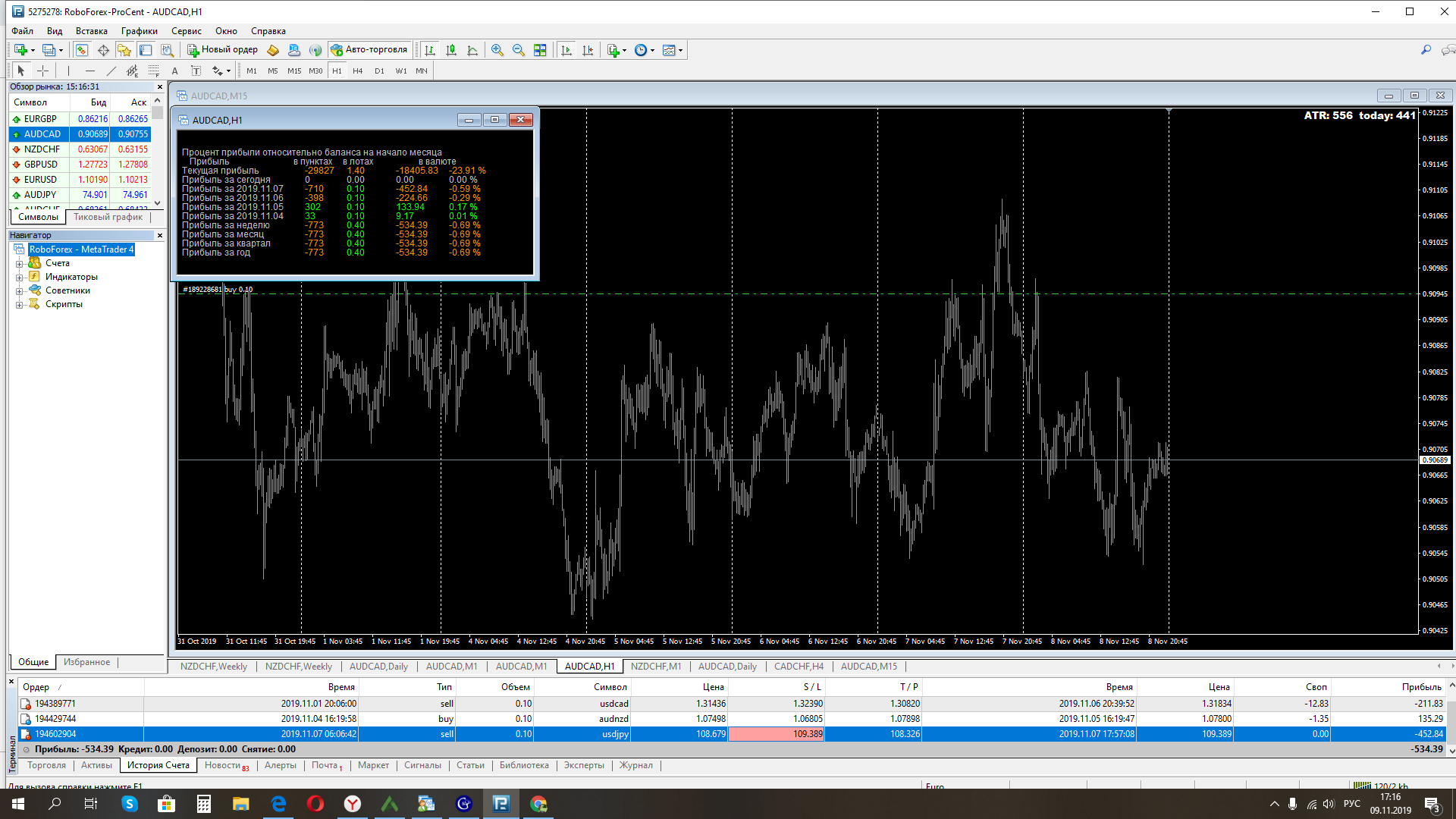
Task: Toggle the Авто-торговля button
Action: pos(369,50)
